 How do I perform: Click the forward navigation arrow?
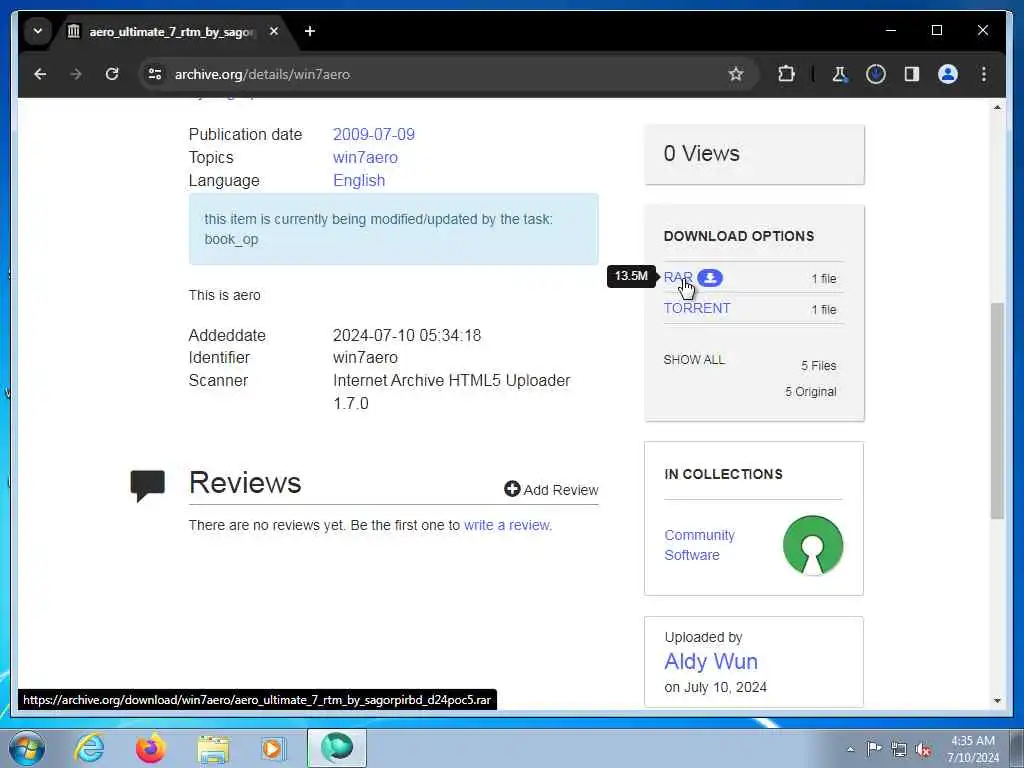pyautogui.click(x=76, y=74)
